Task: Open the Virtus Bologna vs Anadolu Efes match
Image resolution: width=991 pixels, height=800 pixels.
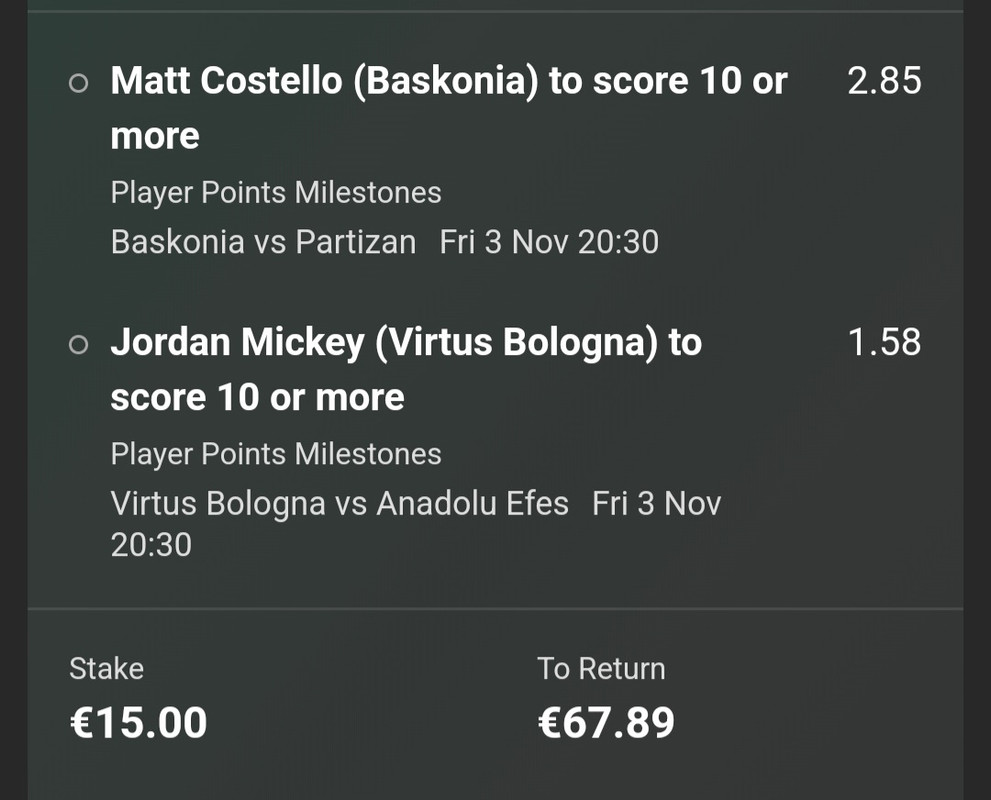Action: click(x=339, y=503)
